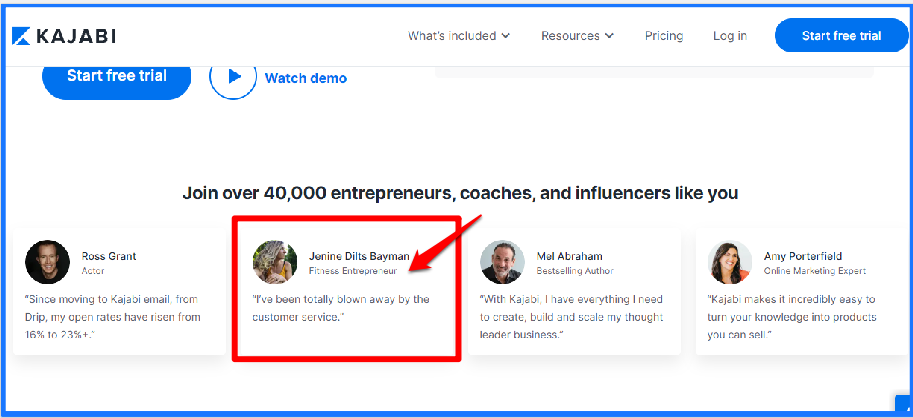The image size is (913, 418).
Task: Select the name Mel Abraham
Action: (569, 256)
